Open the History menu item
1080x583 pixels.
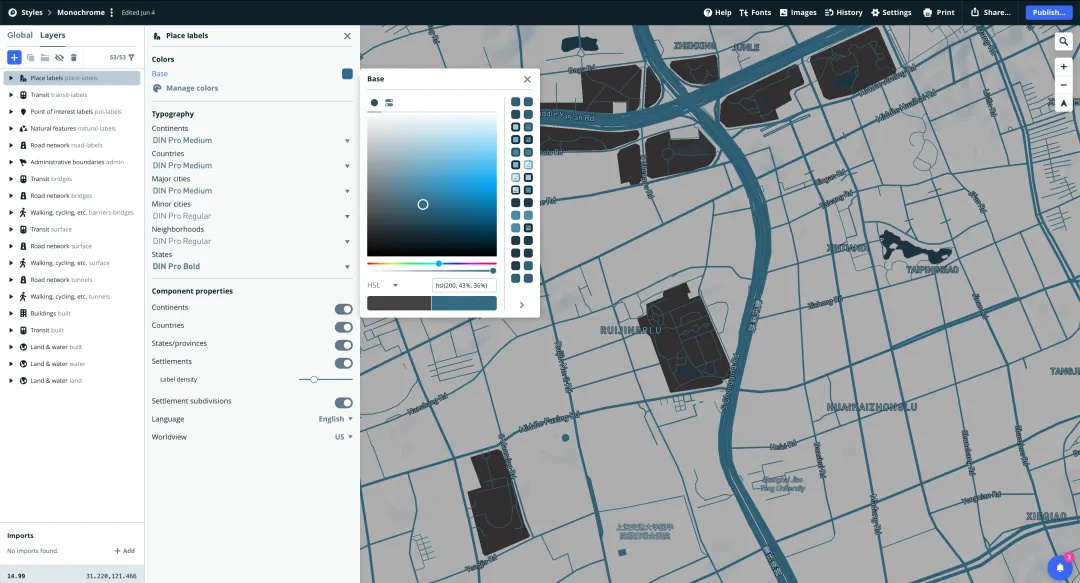coord(843,13)
